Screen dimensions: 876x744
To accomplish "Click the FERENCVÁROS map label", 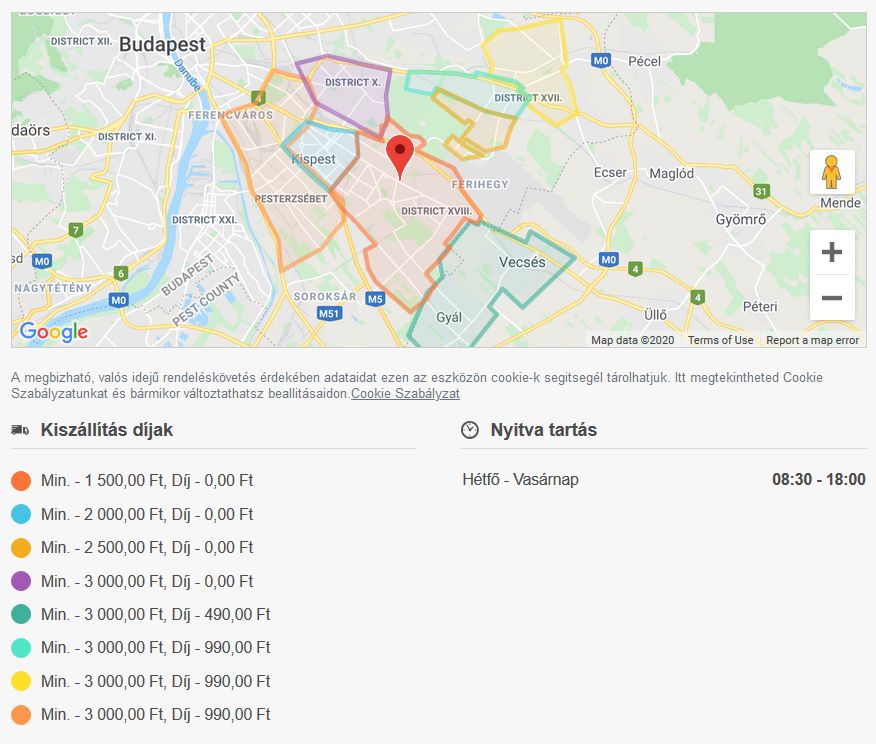I will pyautogui.click(x=231, y=116).
